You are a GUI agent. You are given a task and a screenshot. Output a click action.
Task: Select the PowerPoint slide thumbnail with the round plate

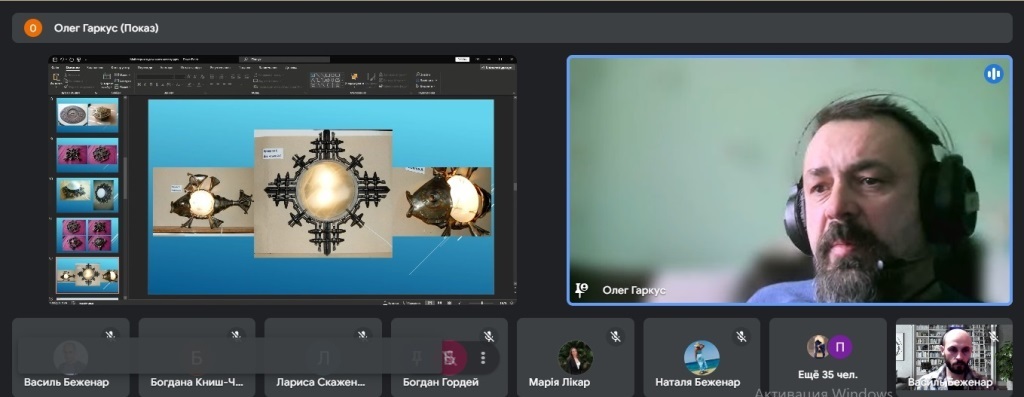tap(88, 115)
